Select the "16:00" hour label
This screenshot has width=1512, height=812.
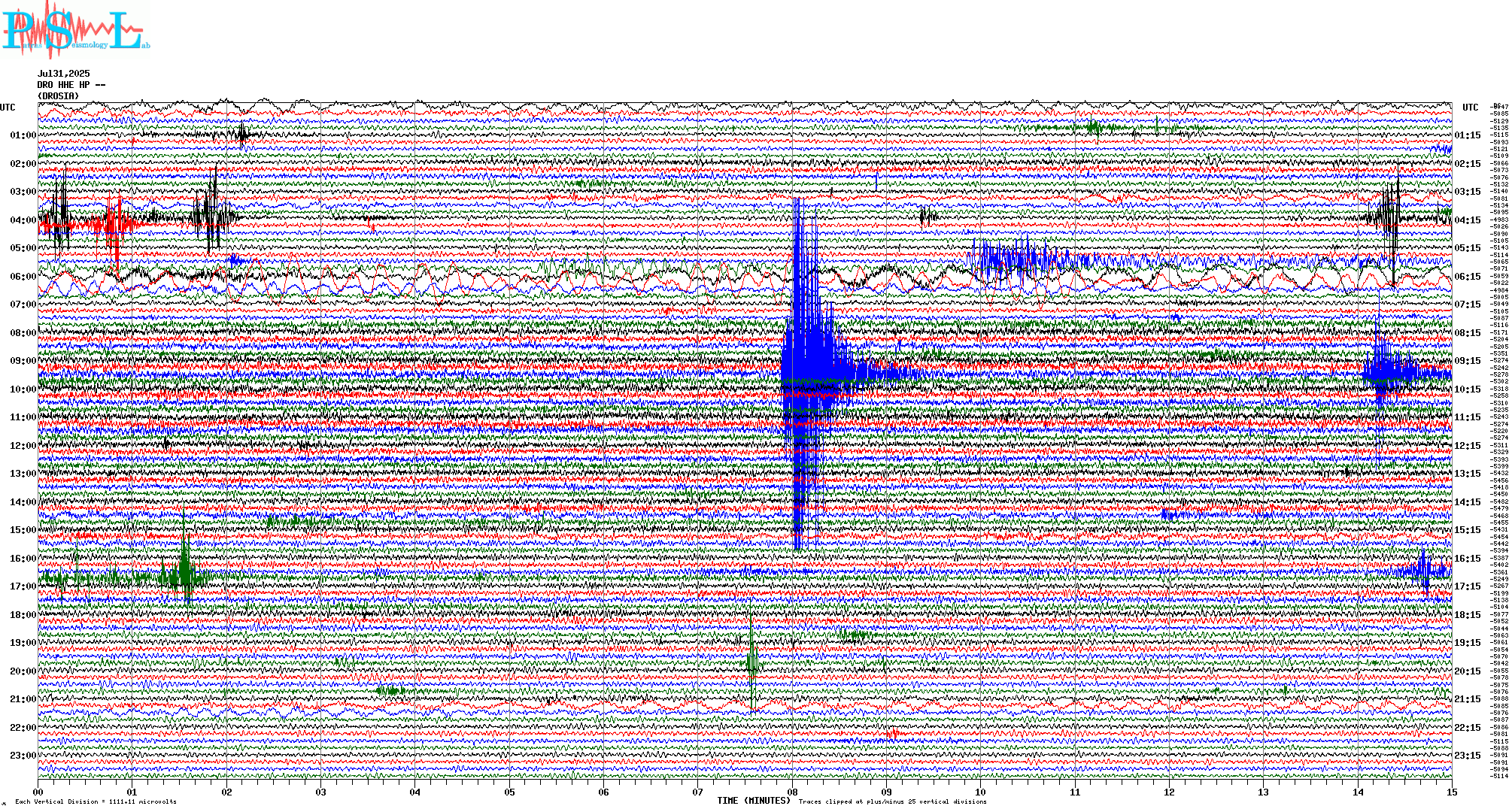tap(23, 559)
